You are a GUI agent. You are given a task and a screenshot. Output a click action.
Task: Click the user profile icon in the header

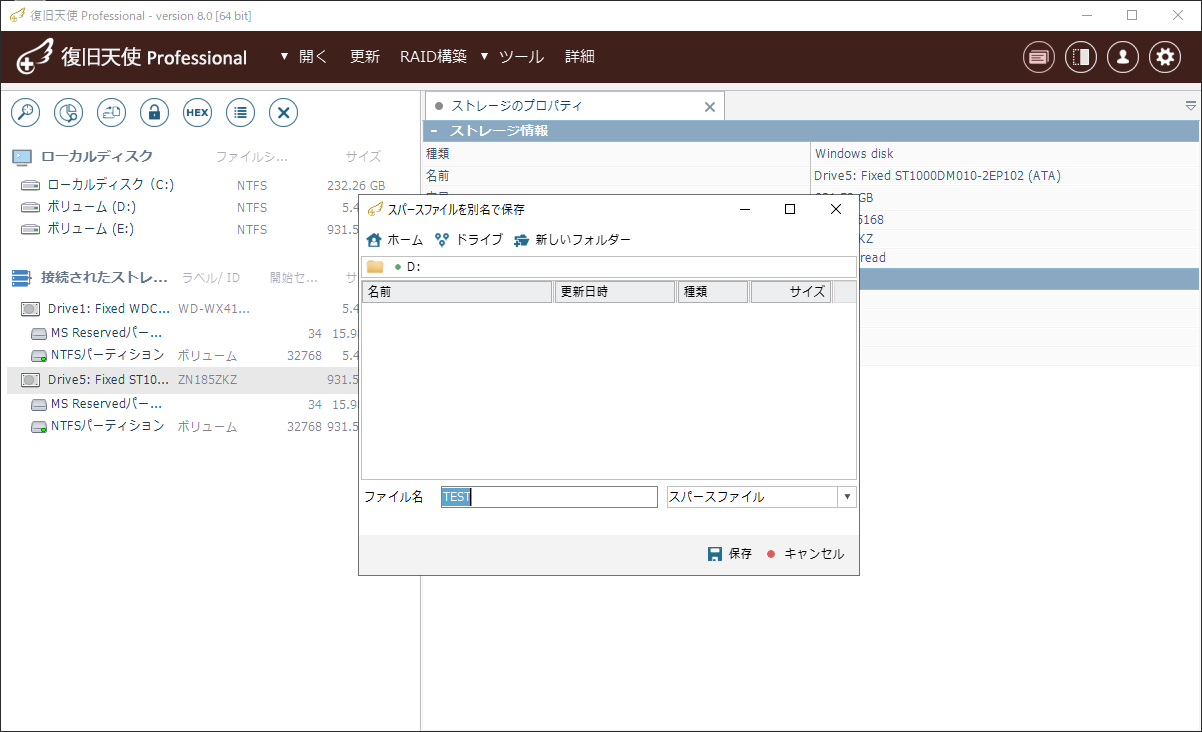[1123, 57]
